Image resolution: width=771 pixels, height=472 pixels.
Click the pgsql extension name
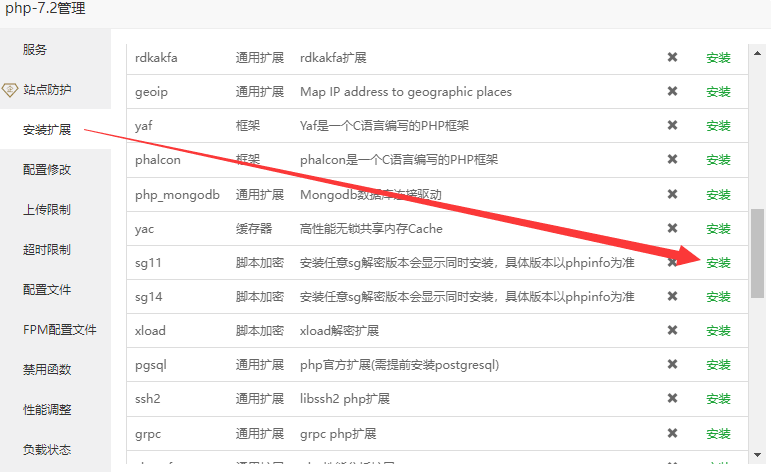click(150, 365)
